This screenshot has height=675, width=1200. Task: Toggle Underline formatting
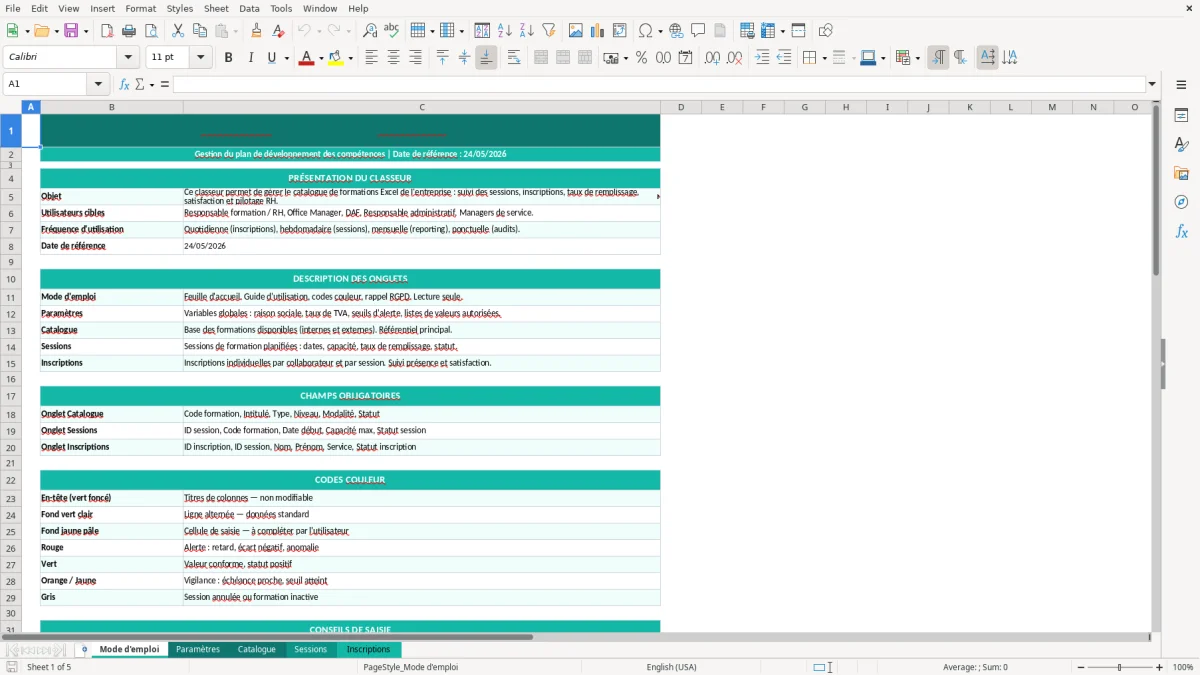coord(272,58)
